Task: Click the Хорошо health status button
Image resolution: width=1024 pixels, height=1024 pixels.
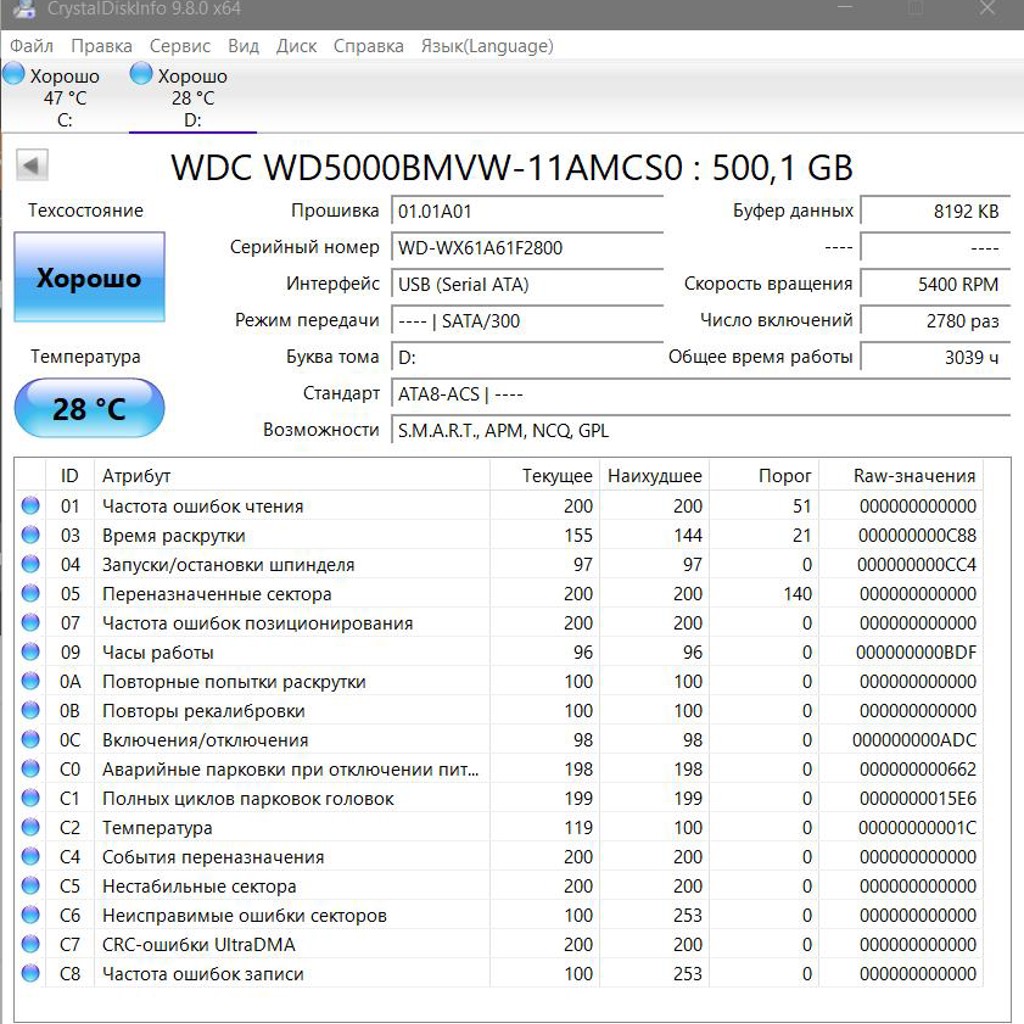Action: pos(89,278)
